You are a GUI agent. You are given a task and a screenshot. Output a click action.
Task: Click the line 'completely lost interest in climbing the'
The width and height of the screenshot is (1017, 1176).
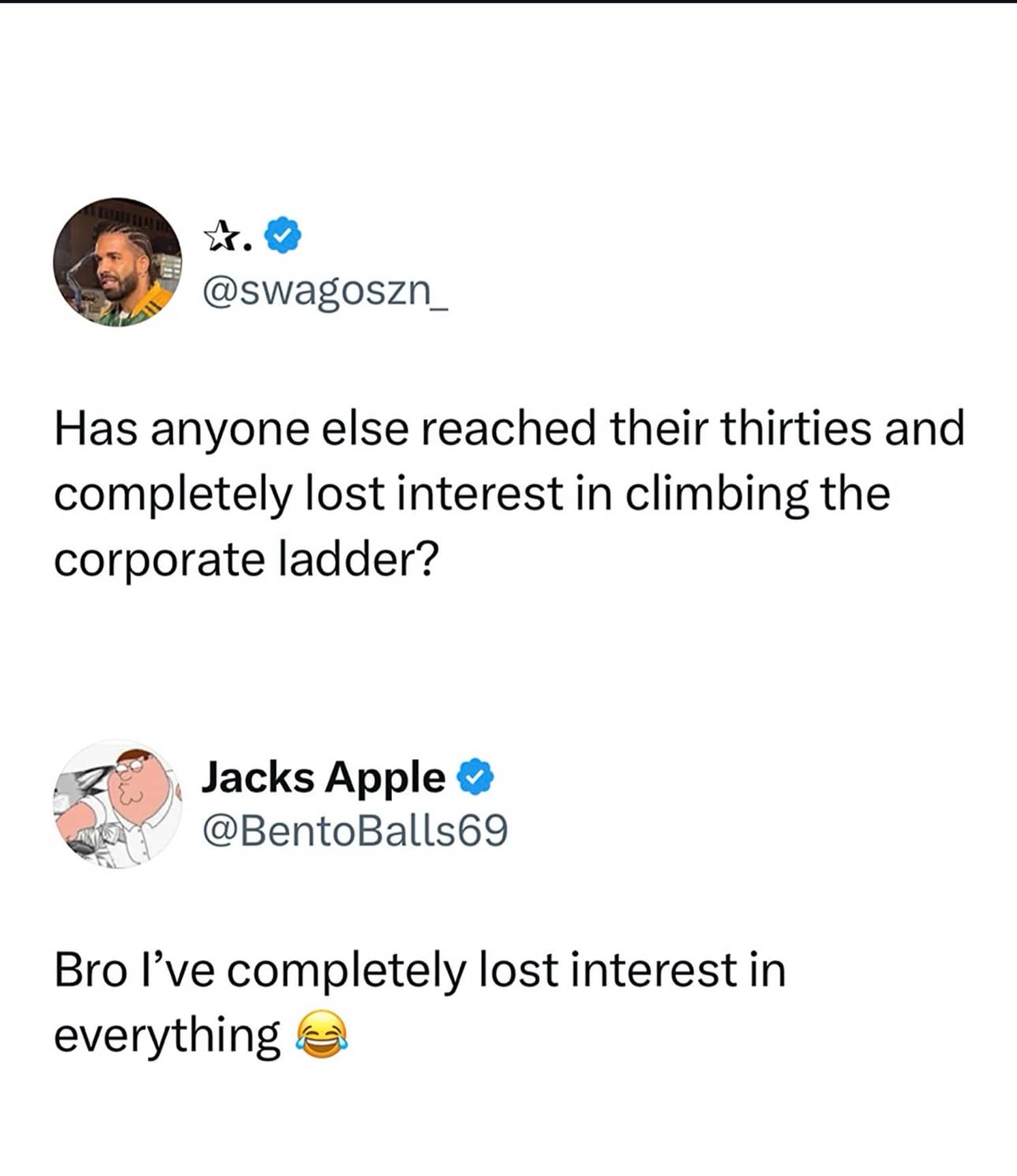pyautogui.click(x=472, y=495)
